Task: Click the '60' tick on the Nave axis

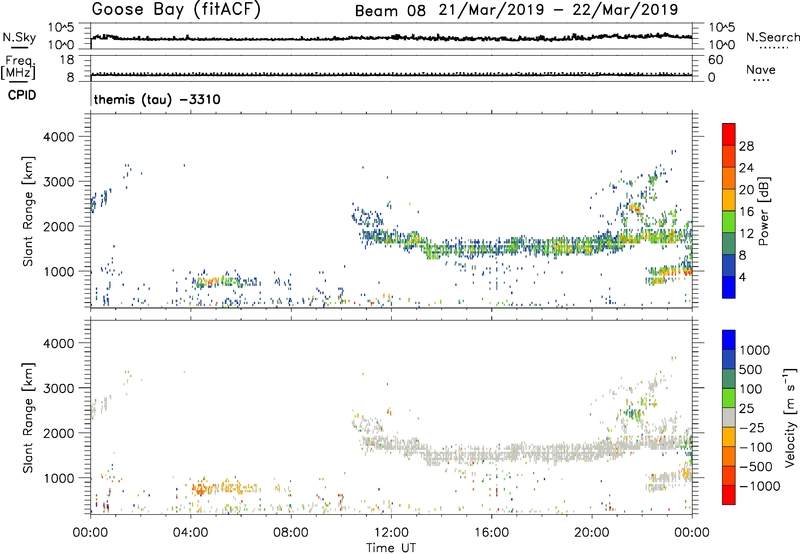Action: point(715,60)
